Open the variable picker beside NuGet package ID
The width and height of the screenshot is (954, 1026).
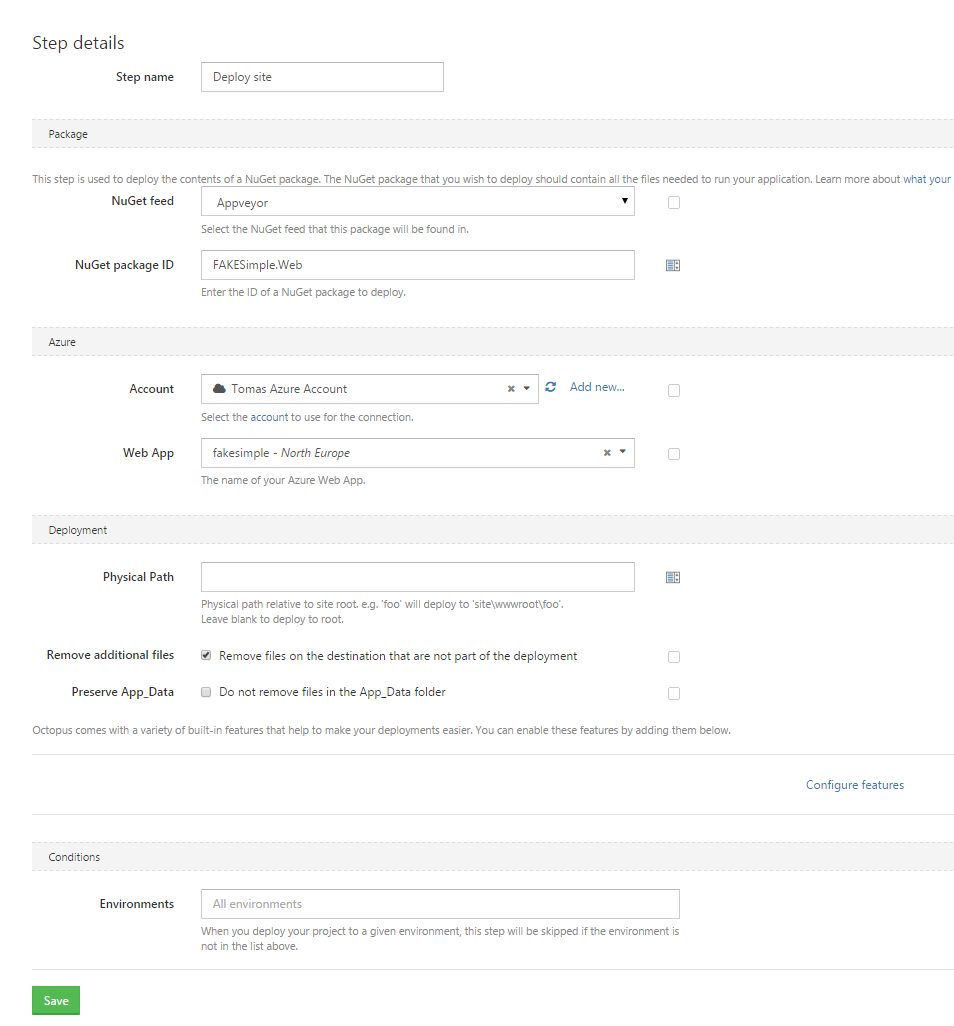click(673, 265)
